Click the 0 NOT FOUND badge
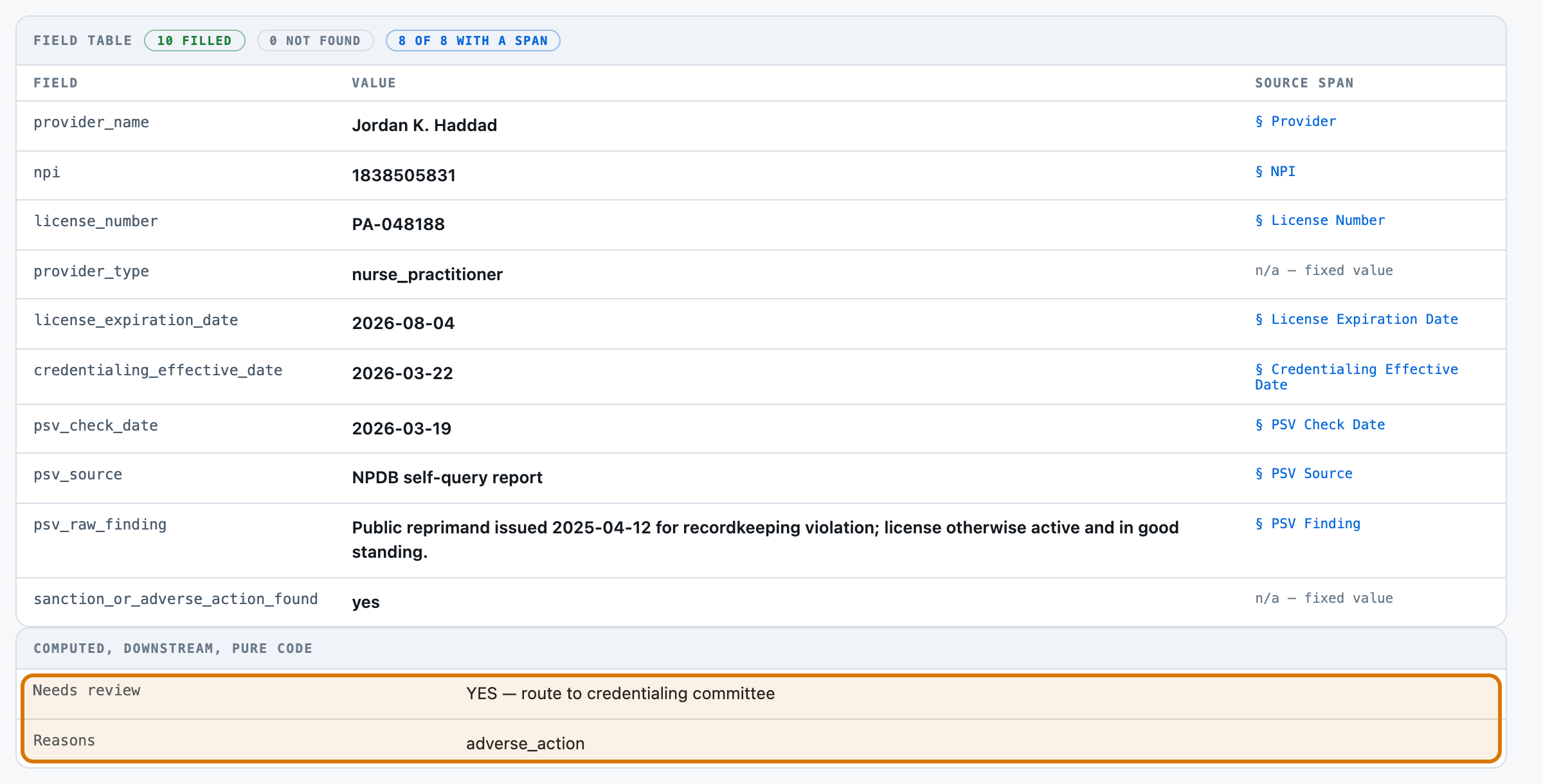1543x784 pixels. (x=315, y=40)
